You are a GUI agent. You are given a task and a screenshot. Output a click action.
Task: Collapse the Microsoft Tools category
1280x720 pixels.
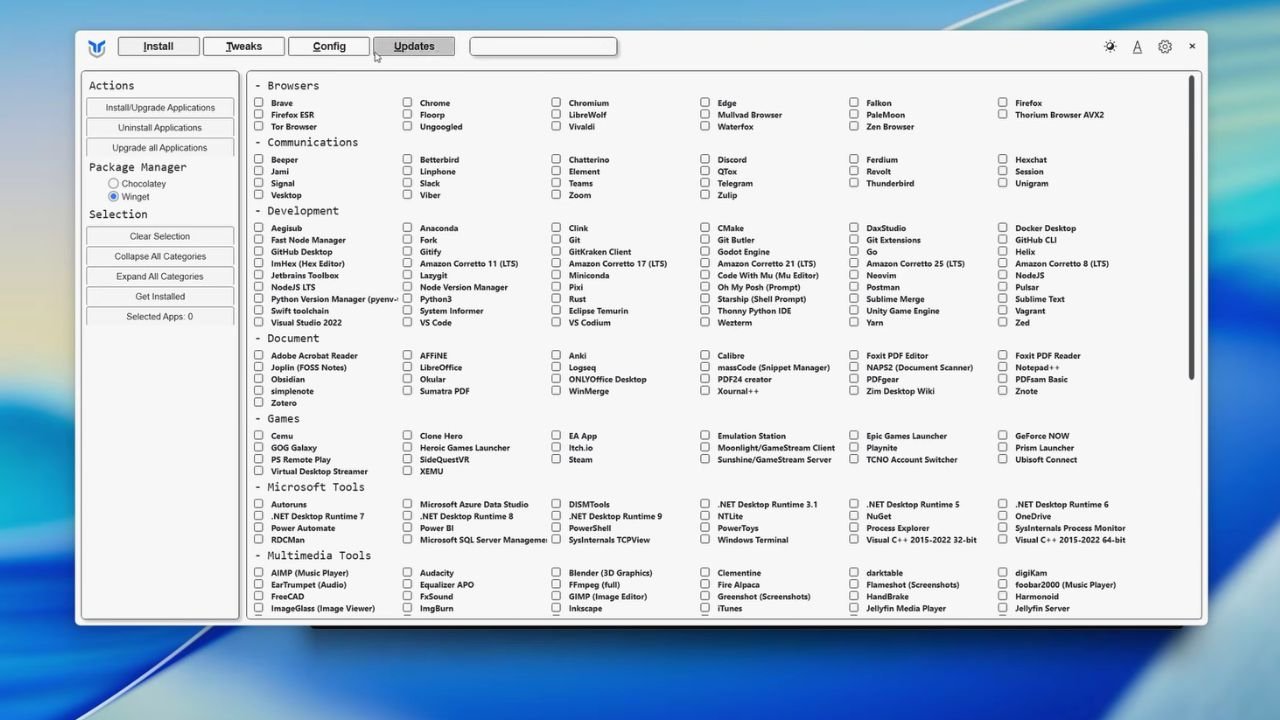coord(257,486)
